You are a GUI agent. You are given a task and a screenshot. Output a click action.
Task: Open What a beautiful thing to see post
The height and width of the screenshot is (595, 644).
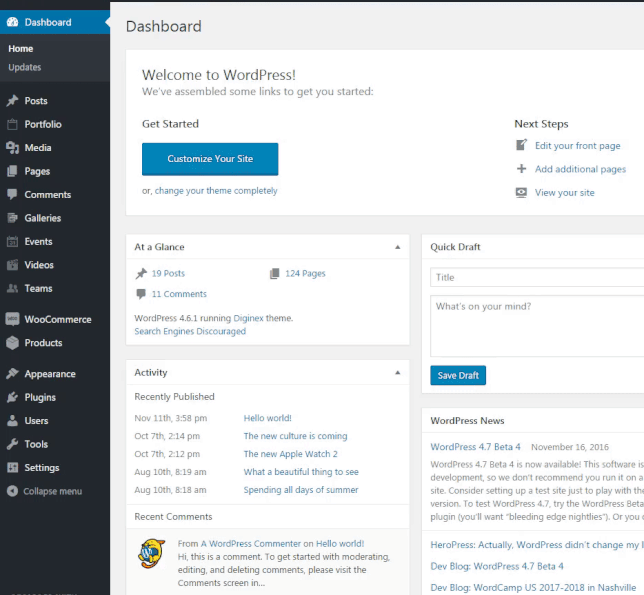(301, 472)
